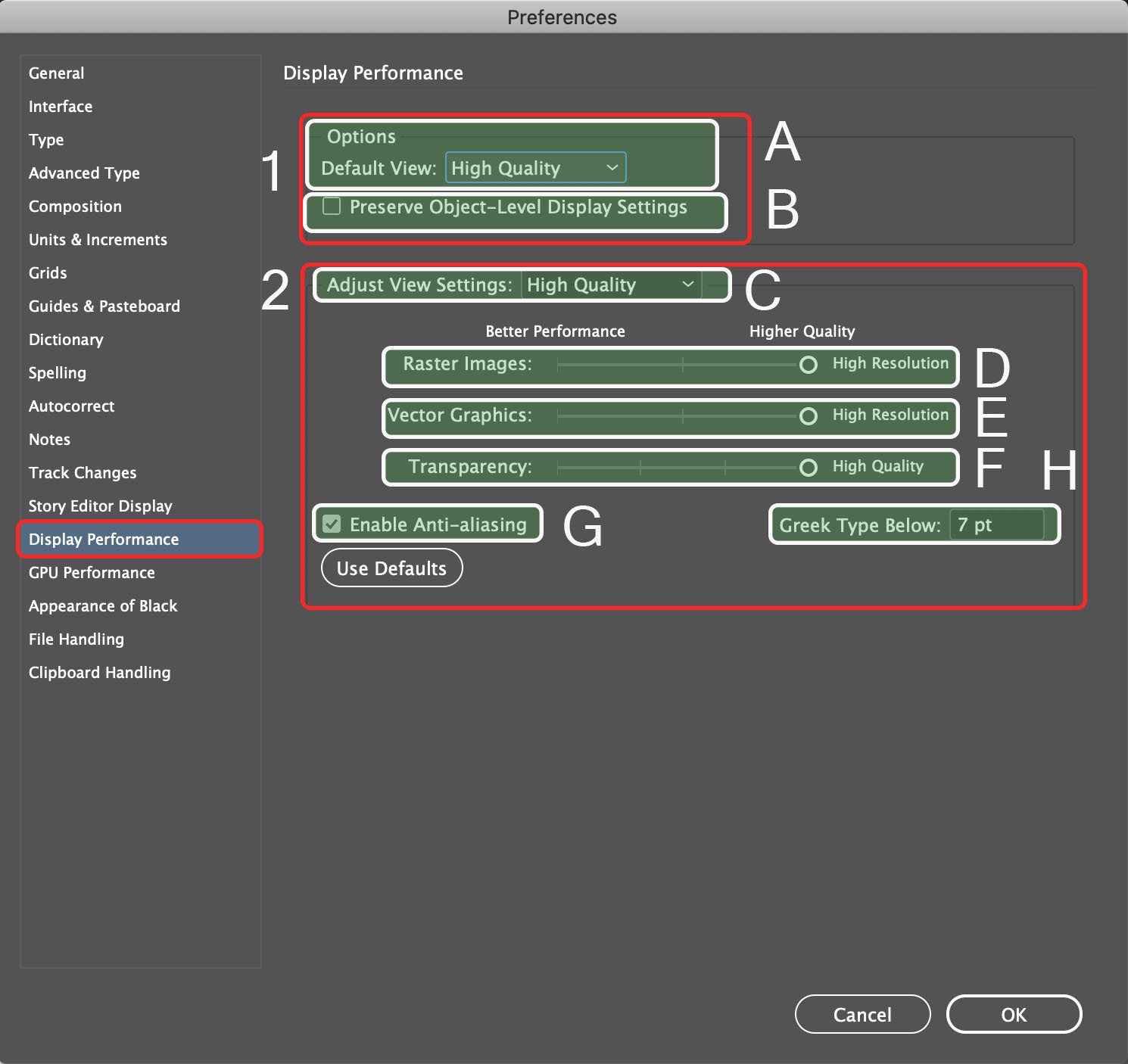
Task: Click the Raster Images slider handle
Action: pos(809,365)
